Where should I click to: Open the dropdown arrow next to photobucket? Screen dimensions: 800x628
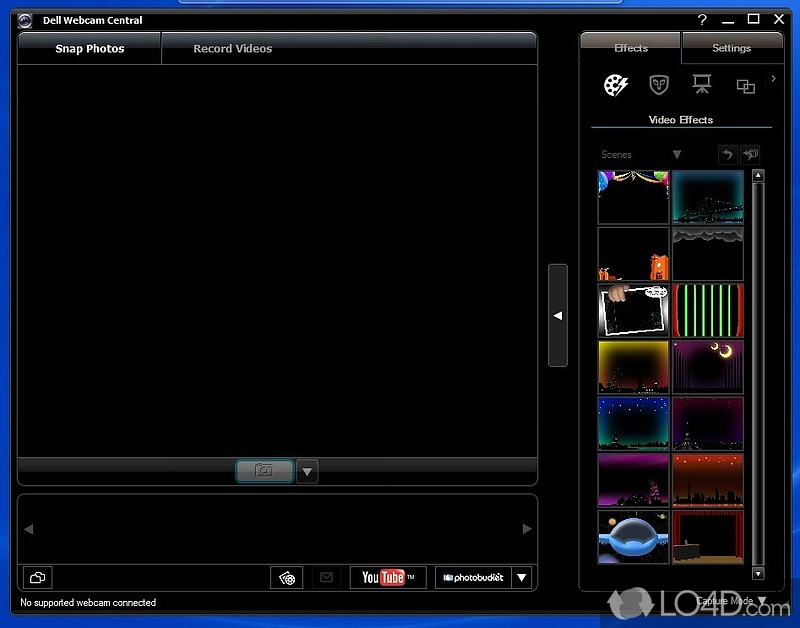coord(522,577)
